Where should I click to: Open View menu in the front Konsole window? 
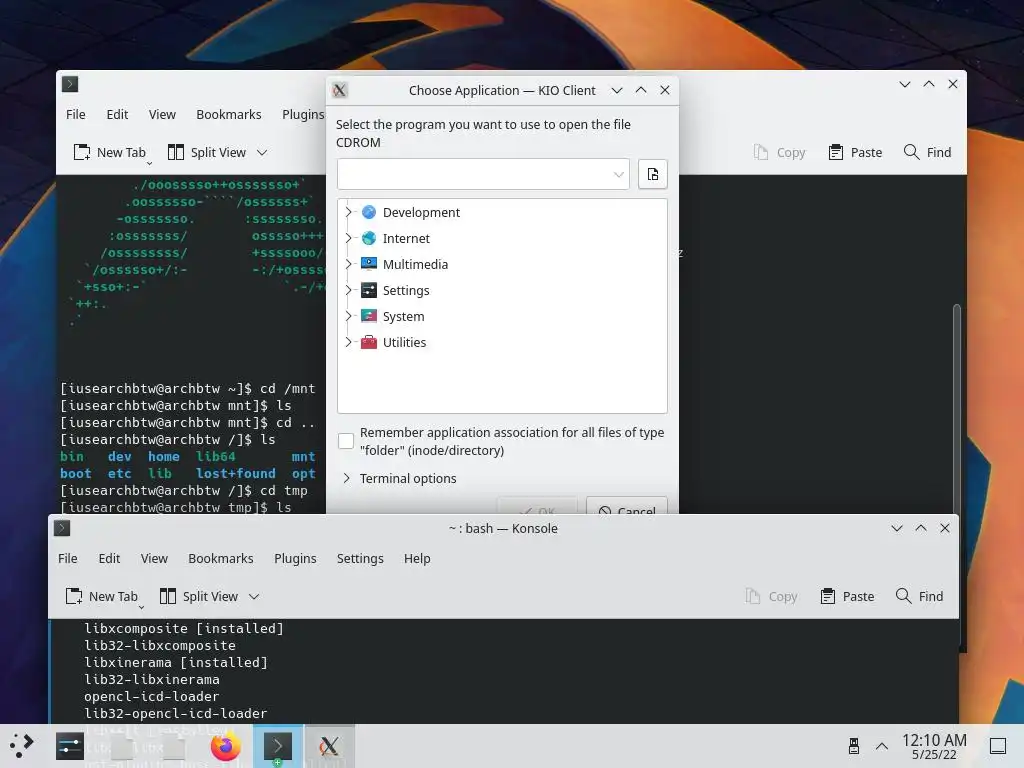(x=154, y=558)
